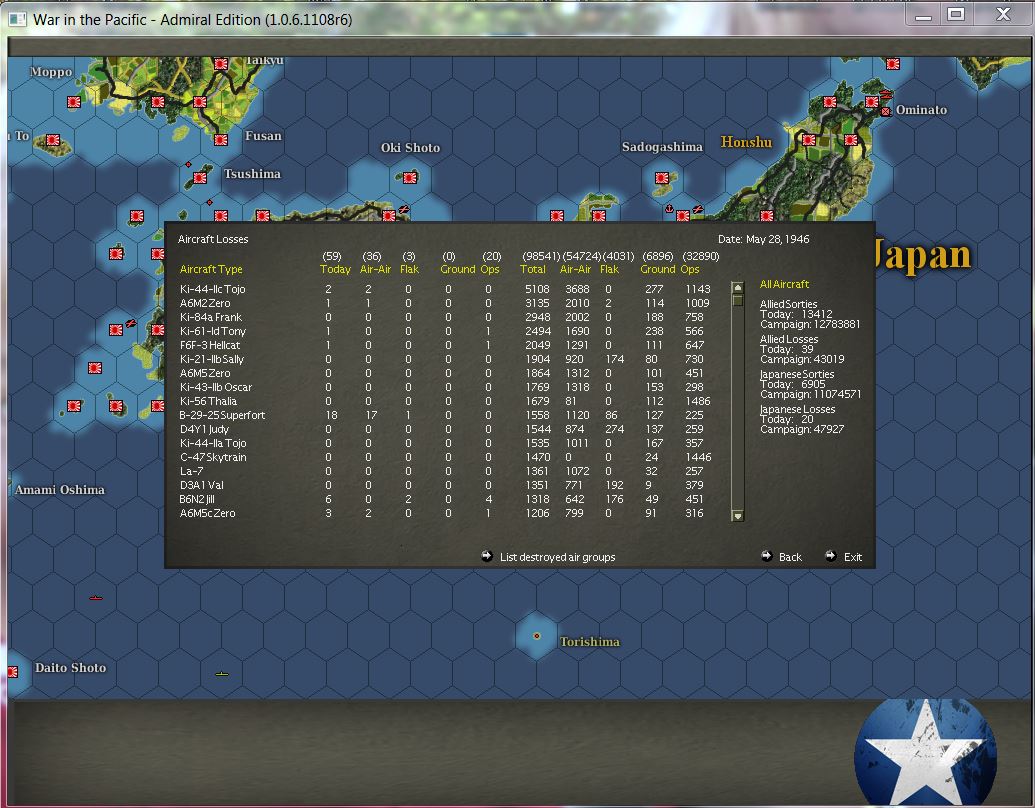The image size is (1035, 808).
Task: Select the B-29-25 Superfort row
Action: (x=446, y=415)
